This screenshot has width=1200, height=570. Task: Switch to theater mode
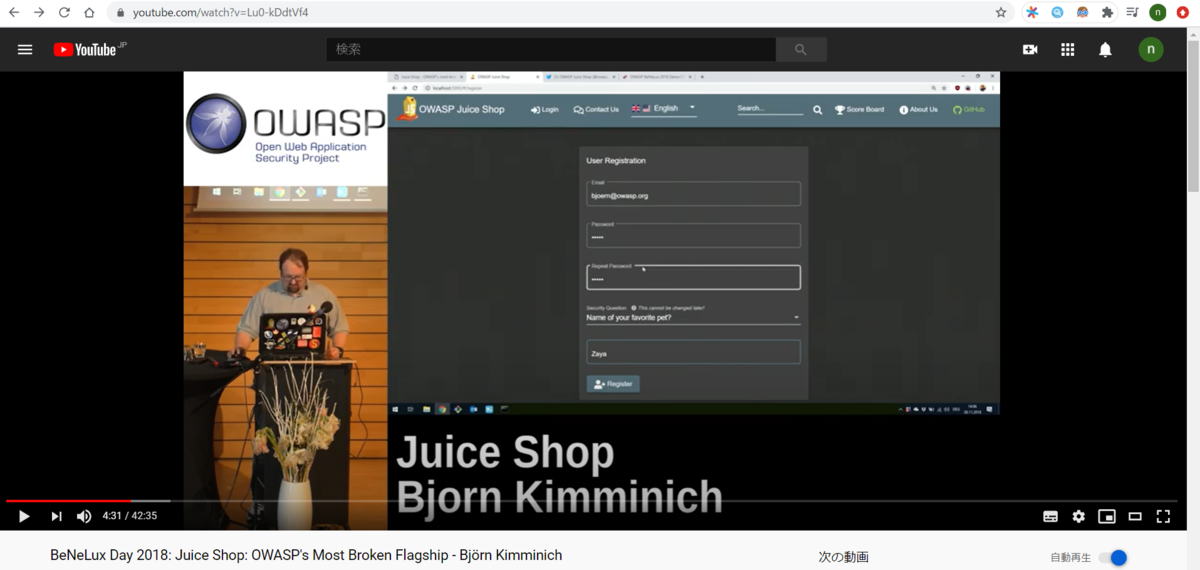pos(1135,516)
